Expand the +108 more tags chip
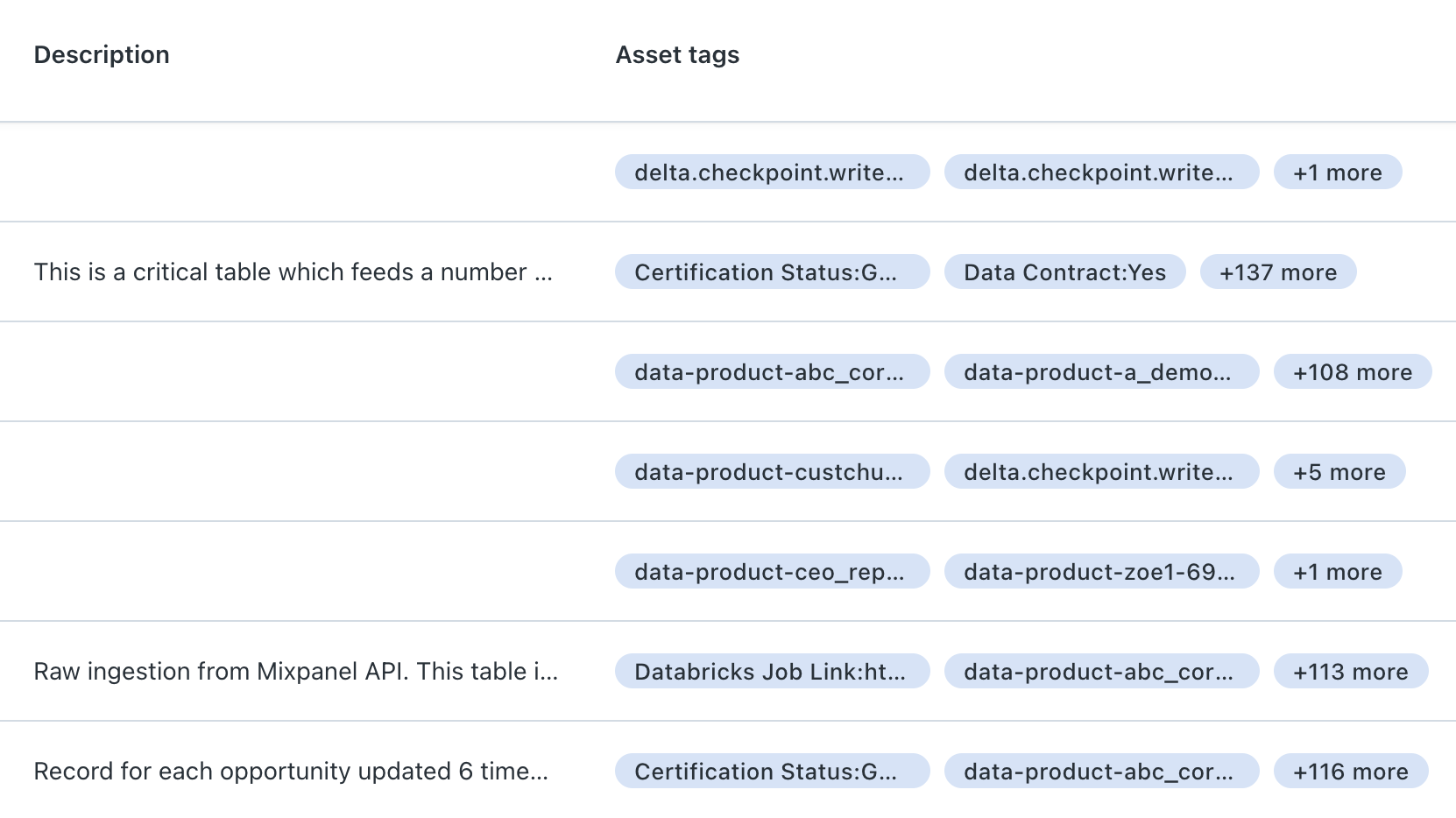 [x=1352, y=372]
